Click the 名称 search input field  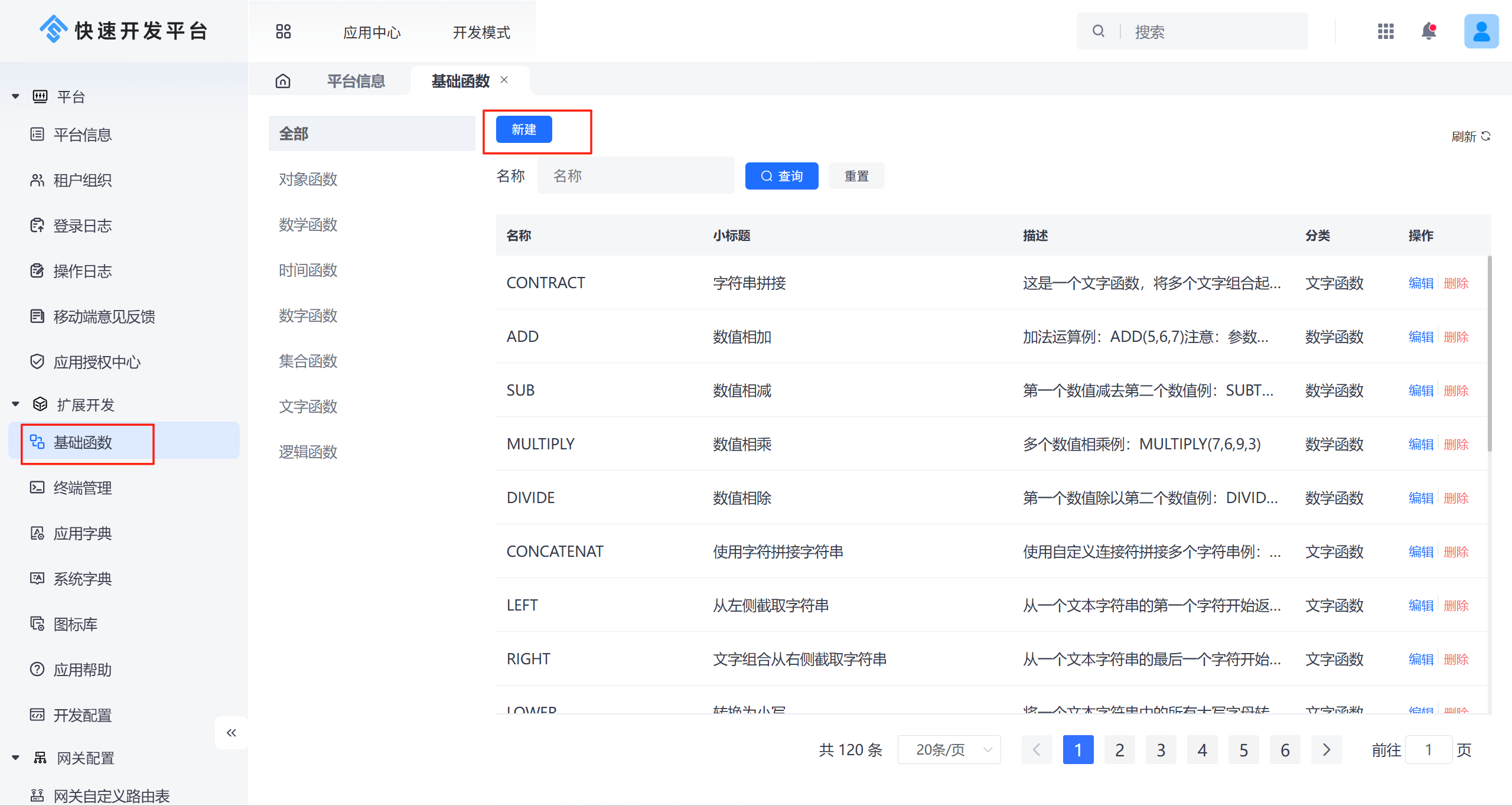click(636, 176)
